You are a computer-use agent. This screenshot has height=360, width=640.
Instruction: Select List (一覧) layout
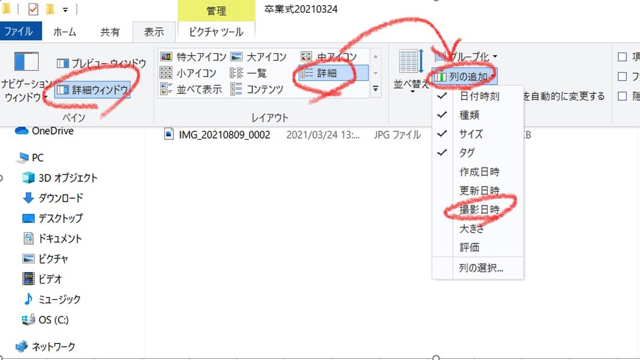[249, 73]
